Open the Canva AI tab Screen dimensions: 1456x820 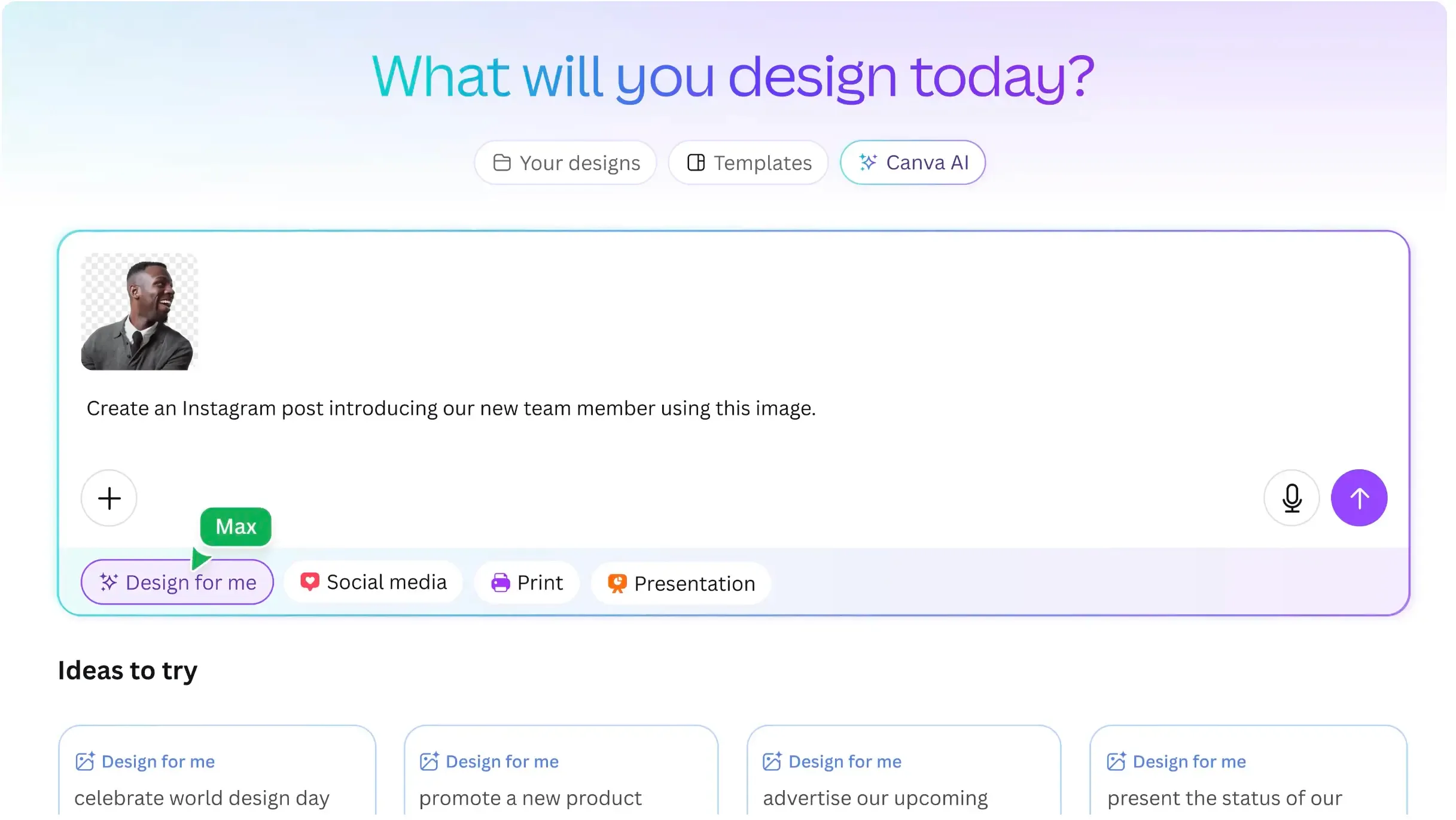click(x=912, y=163)
